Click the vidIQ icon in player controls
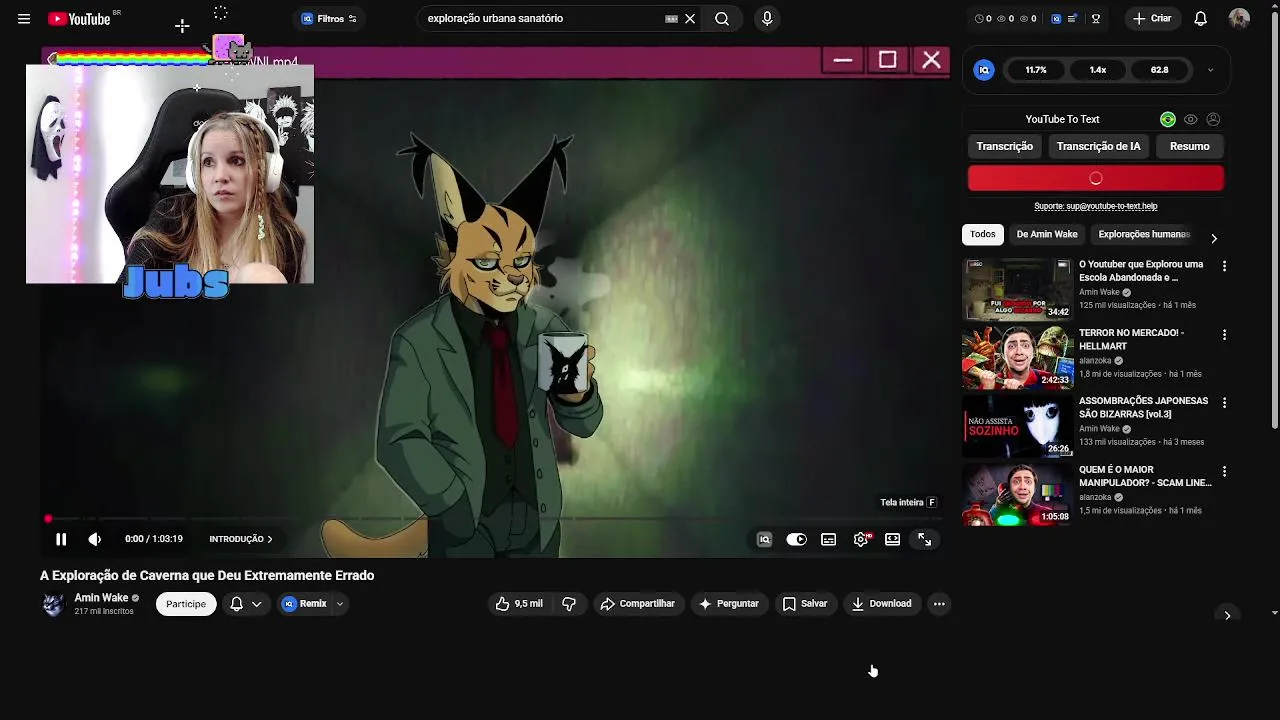Screen dimensions: 1280x720 point(764,539)
